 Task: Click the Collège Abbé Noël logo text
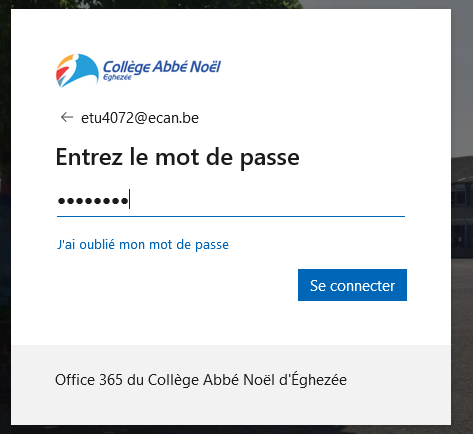pyautogui.click(x=162, y=67)
